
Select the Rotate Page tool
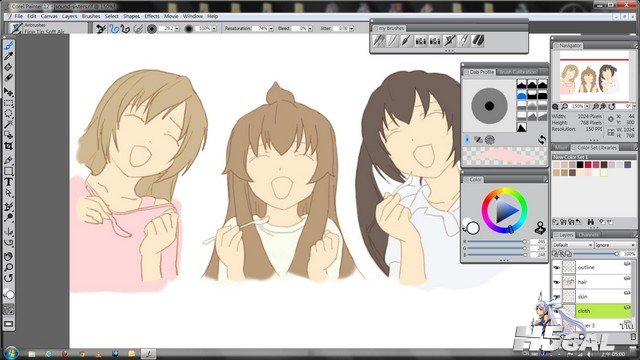pos(9,278)
